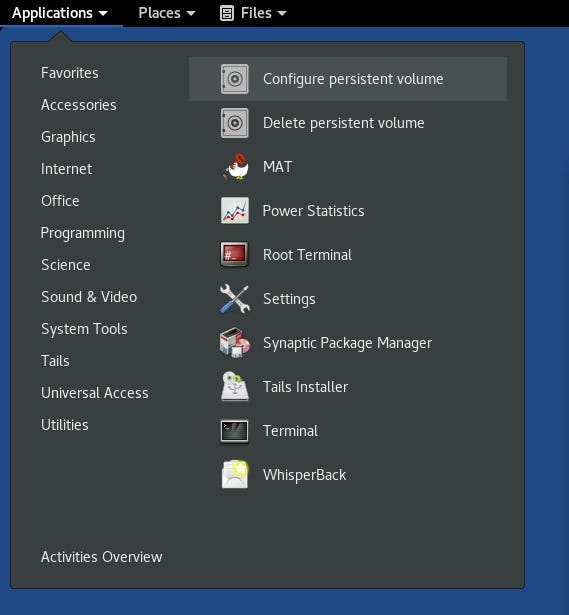Select the Universal Access category
Screen dimensions: 569x615
(95, 393)
